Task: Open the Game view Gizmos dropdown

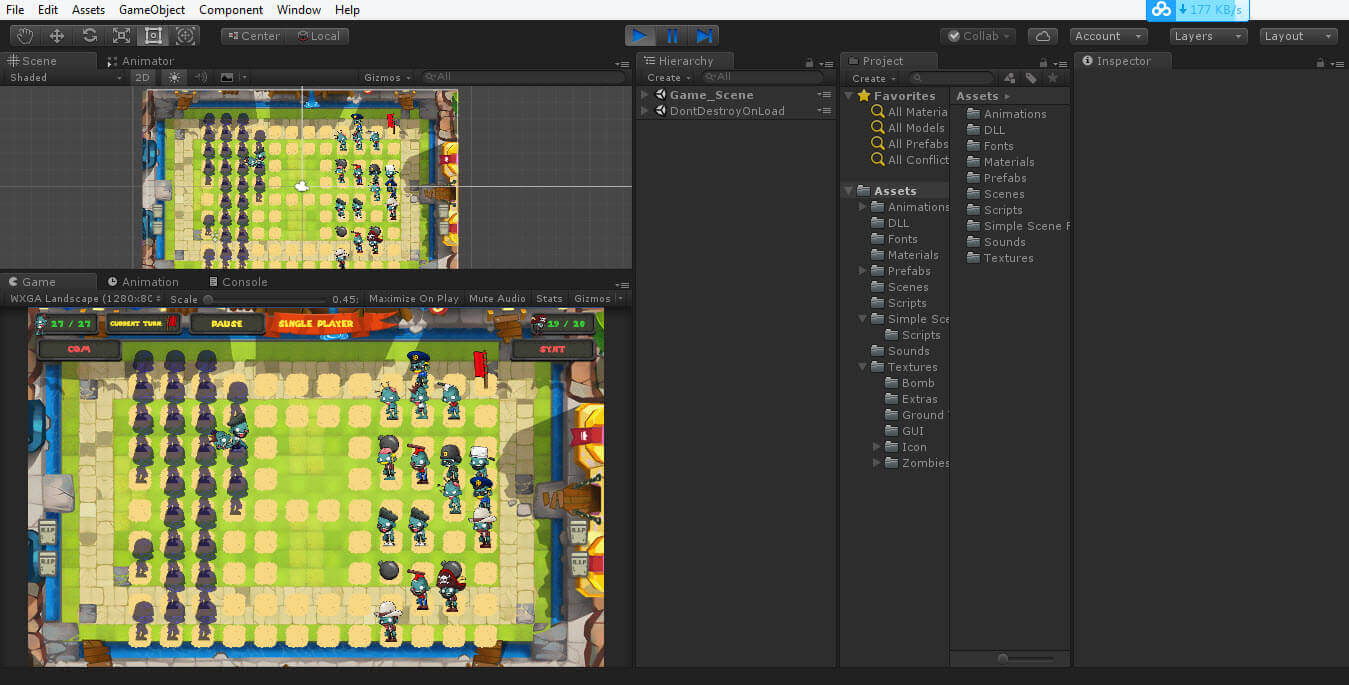Action: tap(598, 298)
